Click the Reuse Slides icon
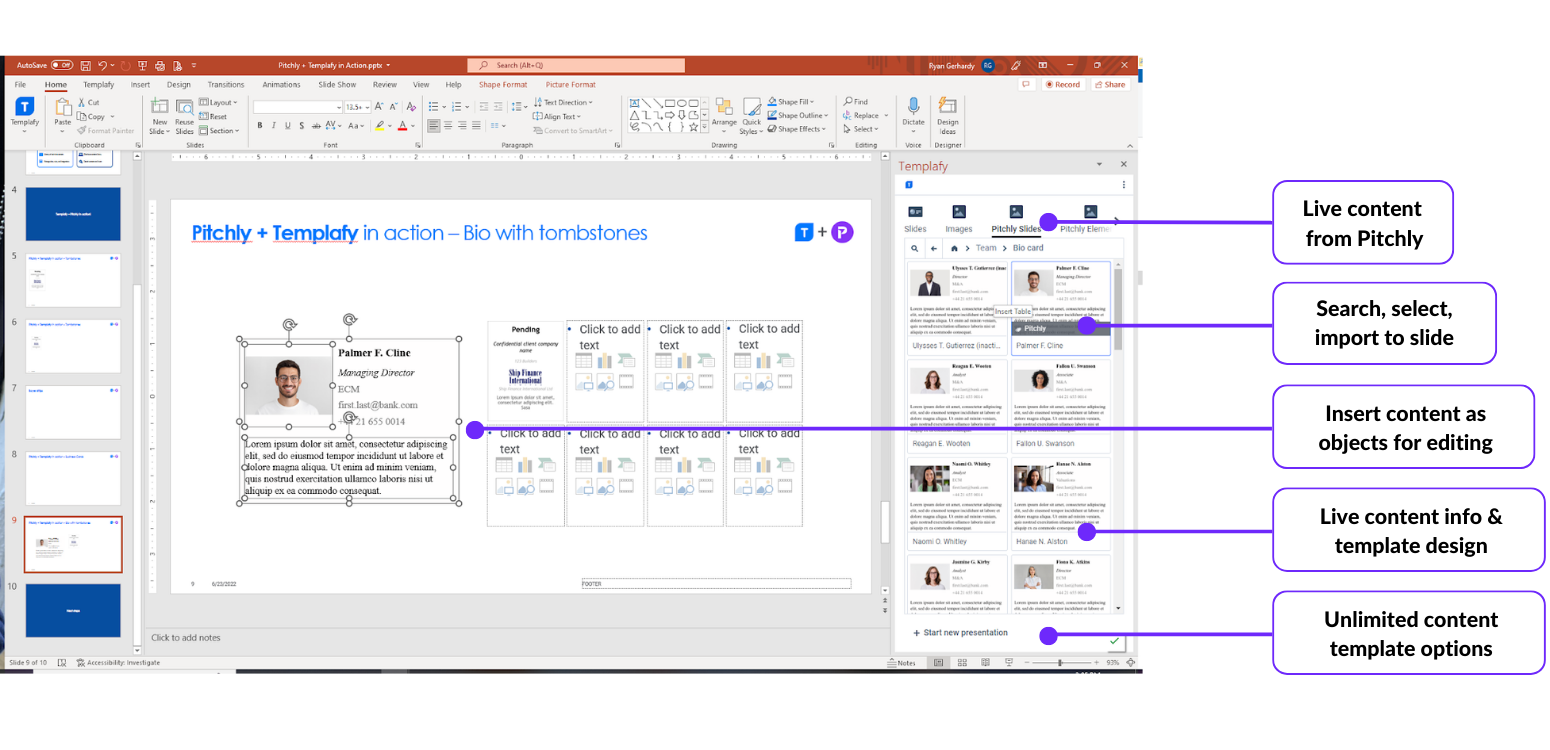The height and width of the screenshot is (750, 1550). point(185,106)
